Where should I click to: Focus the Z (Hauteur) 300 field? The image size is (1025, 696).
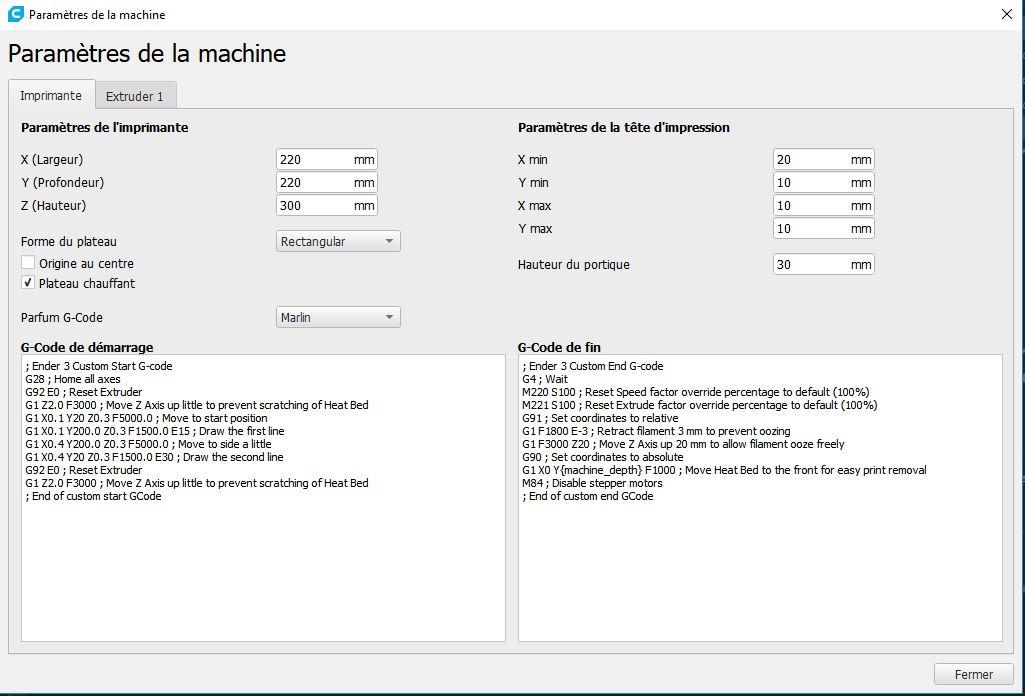click(x=326, y=205)
